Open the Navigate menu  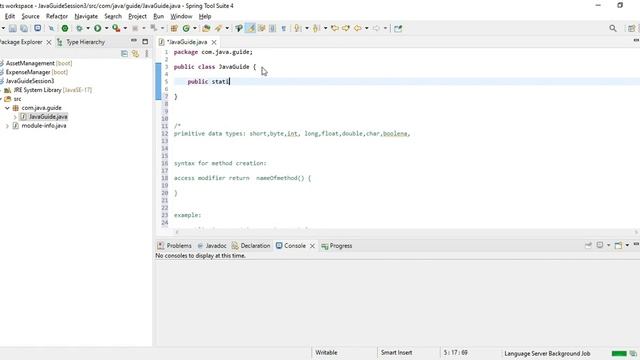(86, 16)
